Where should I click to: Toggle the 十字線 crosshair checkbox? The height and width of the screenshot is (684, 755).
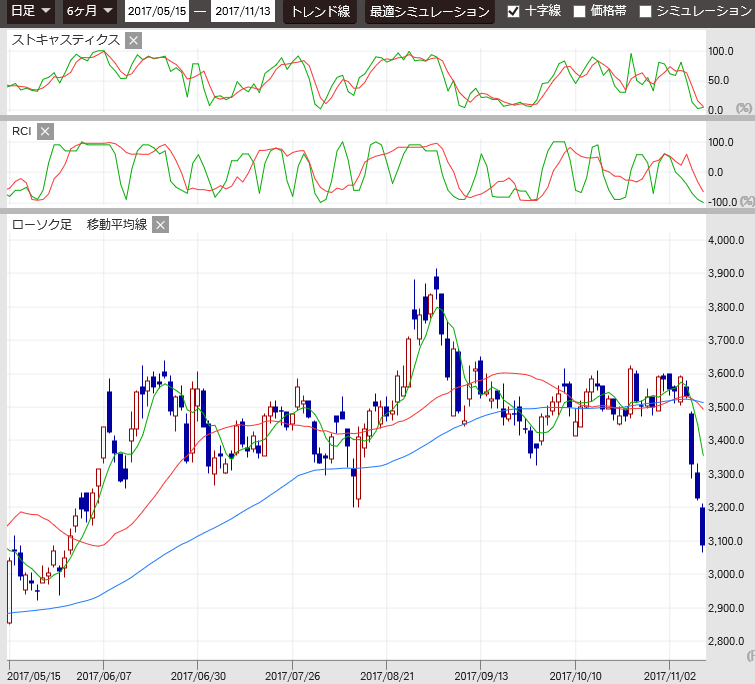[x=514, y=12]
